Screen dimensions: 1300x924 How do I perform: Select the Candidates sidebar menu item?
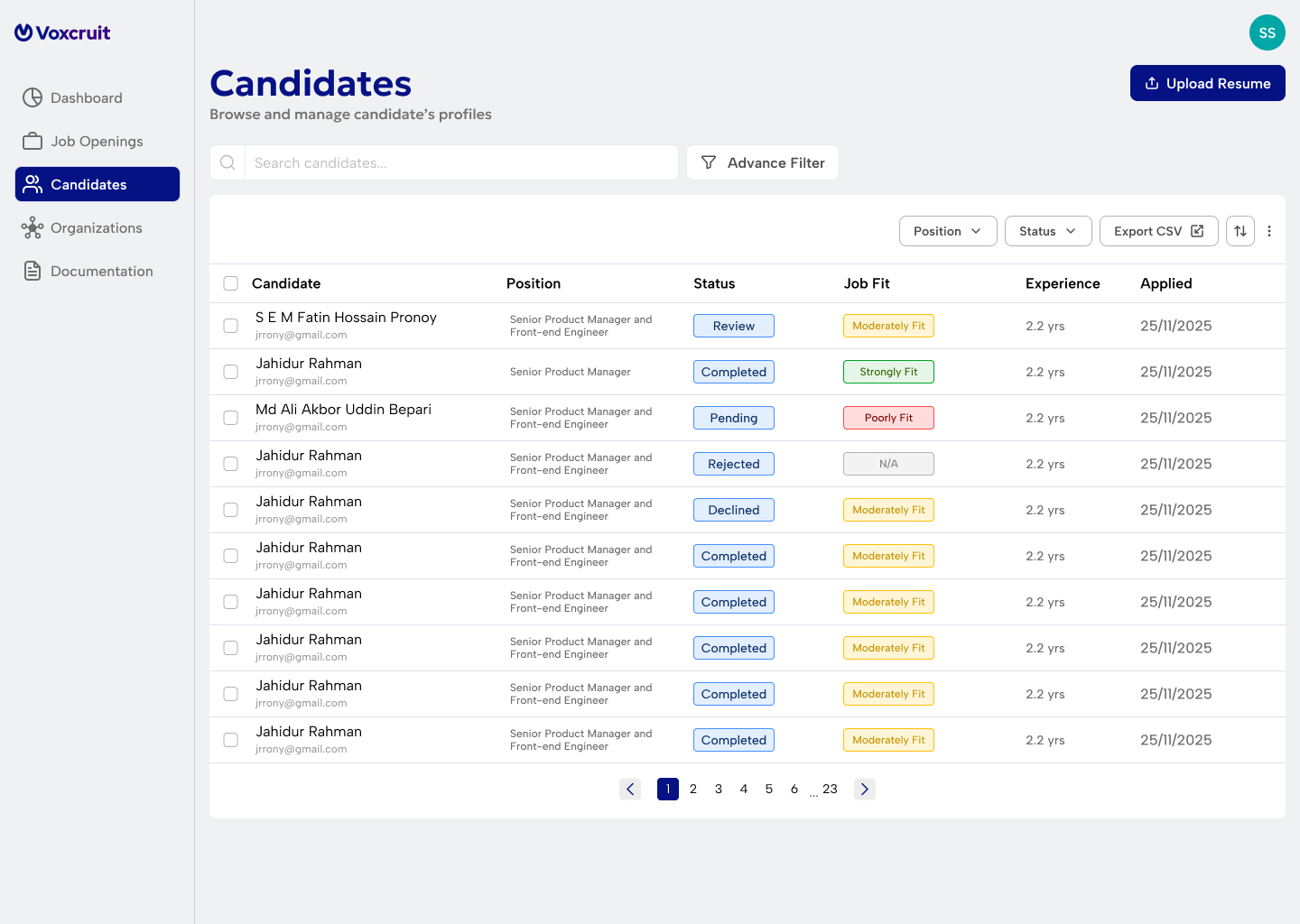[97, 184]
